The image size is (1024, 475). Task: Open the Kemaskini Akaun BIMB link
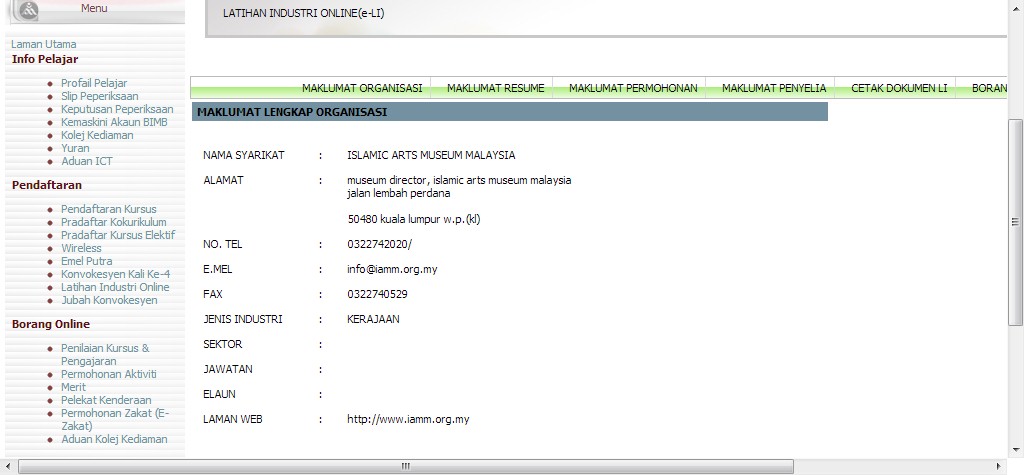(114, 122)
